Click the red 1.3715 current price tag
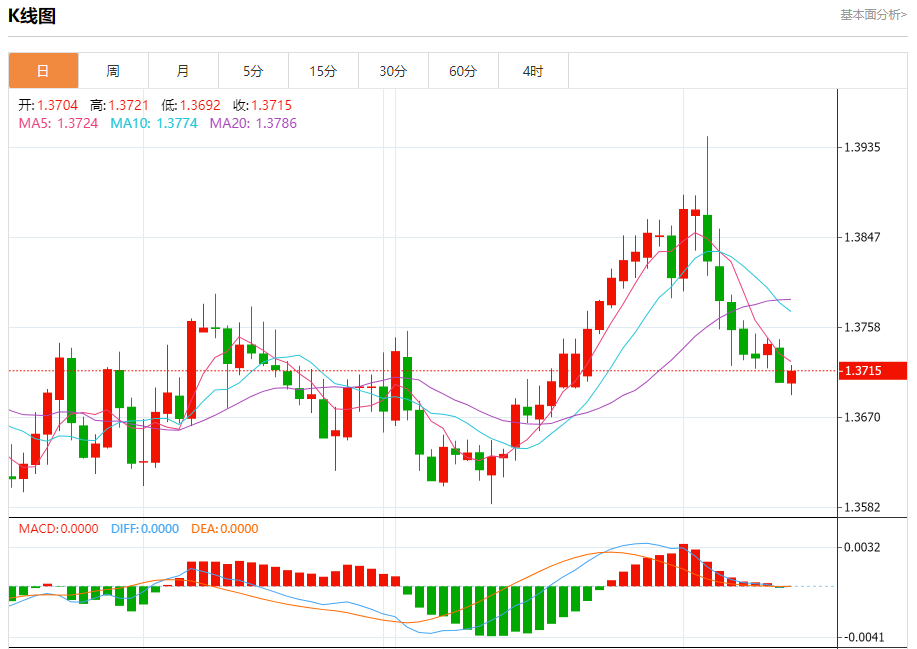 coord(873,371)
